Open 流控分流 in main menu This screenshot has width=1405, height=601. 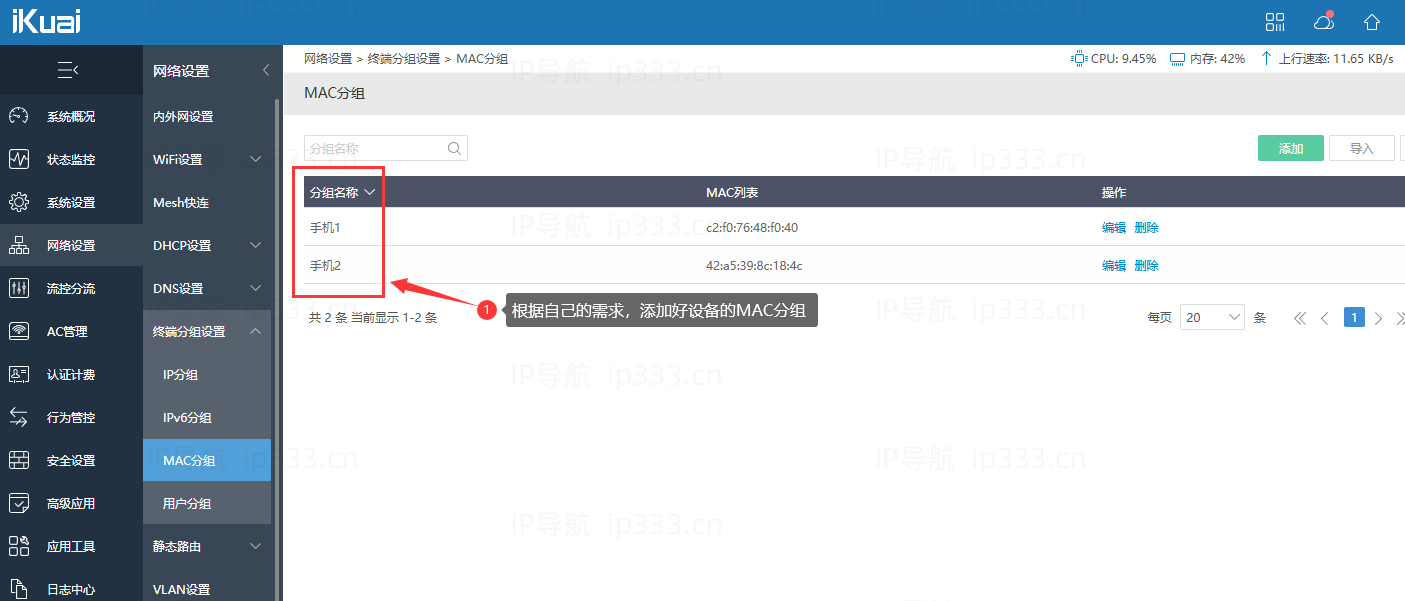tap(71, 288)
